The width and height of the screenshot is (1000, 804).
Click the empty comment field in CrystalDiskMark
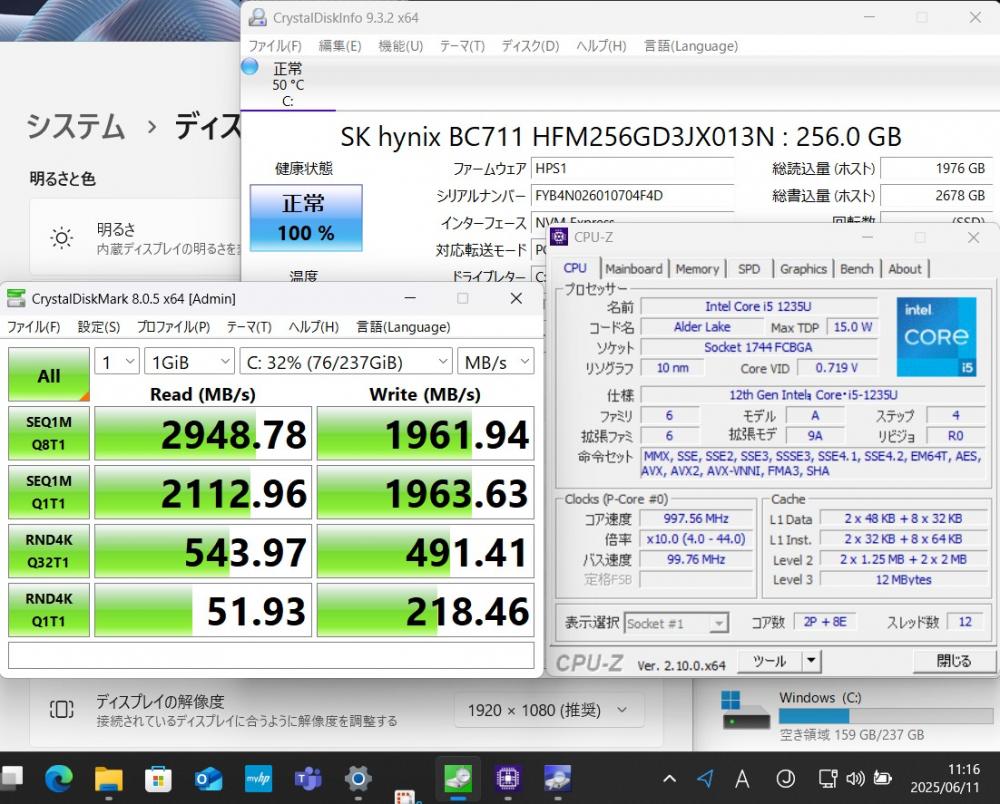[x=271, y=655]
